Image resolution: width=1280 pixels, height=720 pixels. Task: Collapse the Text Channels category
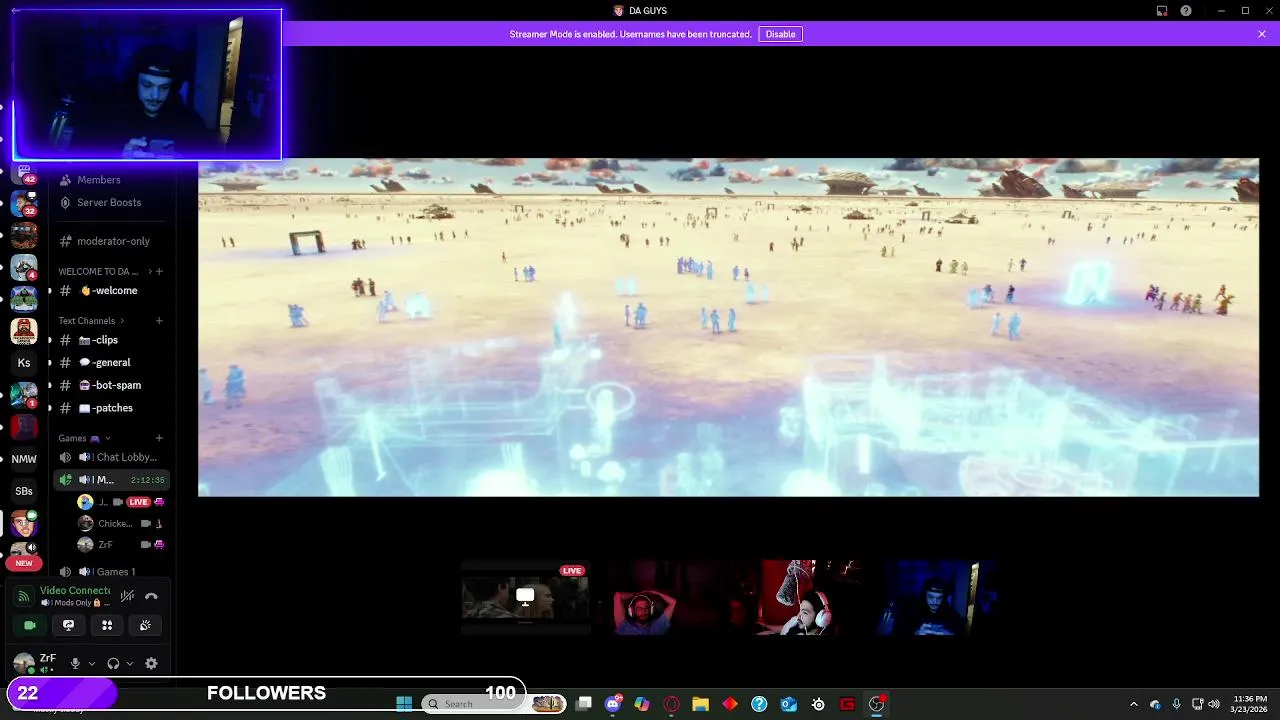coord(92,321)
